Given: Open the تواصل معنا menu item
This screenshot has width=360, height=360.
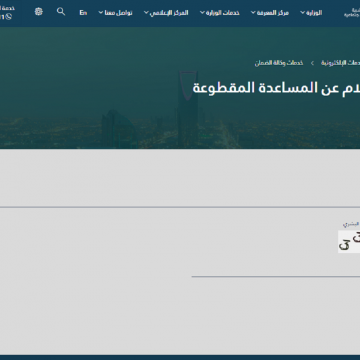Looking at the screenshot, I should click(118, 13).
